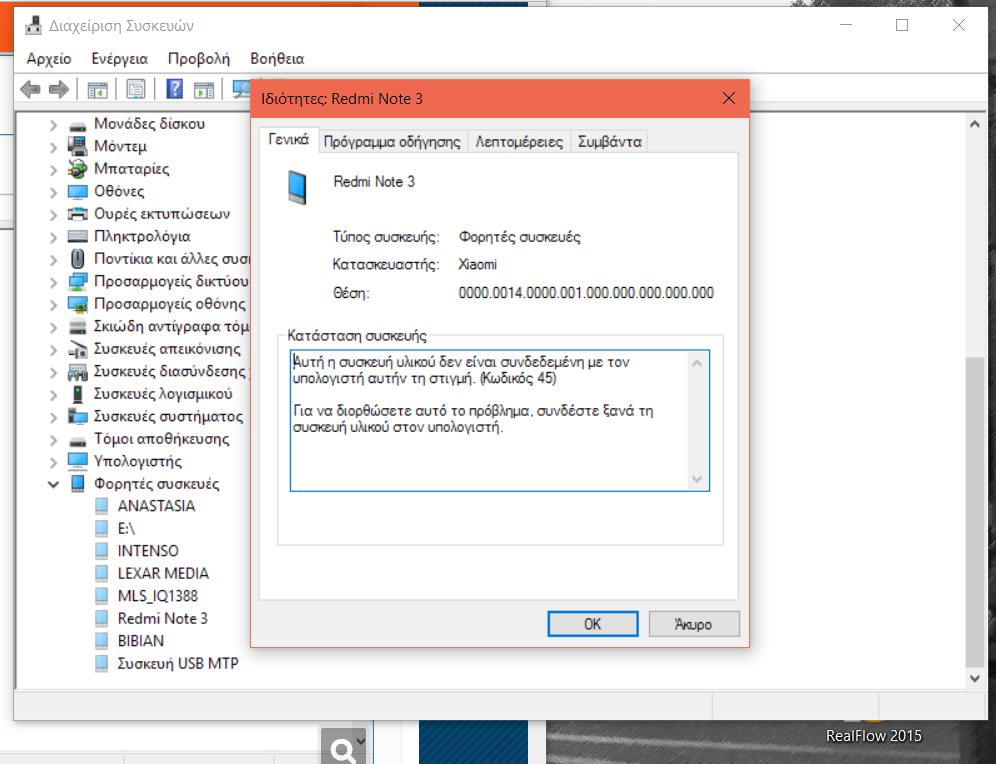
Task: Click the Device Manager title bar icon
Action: 32,26
